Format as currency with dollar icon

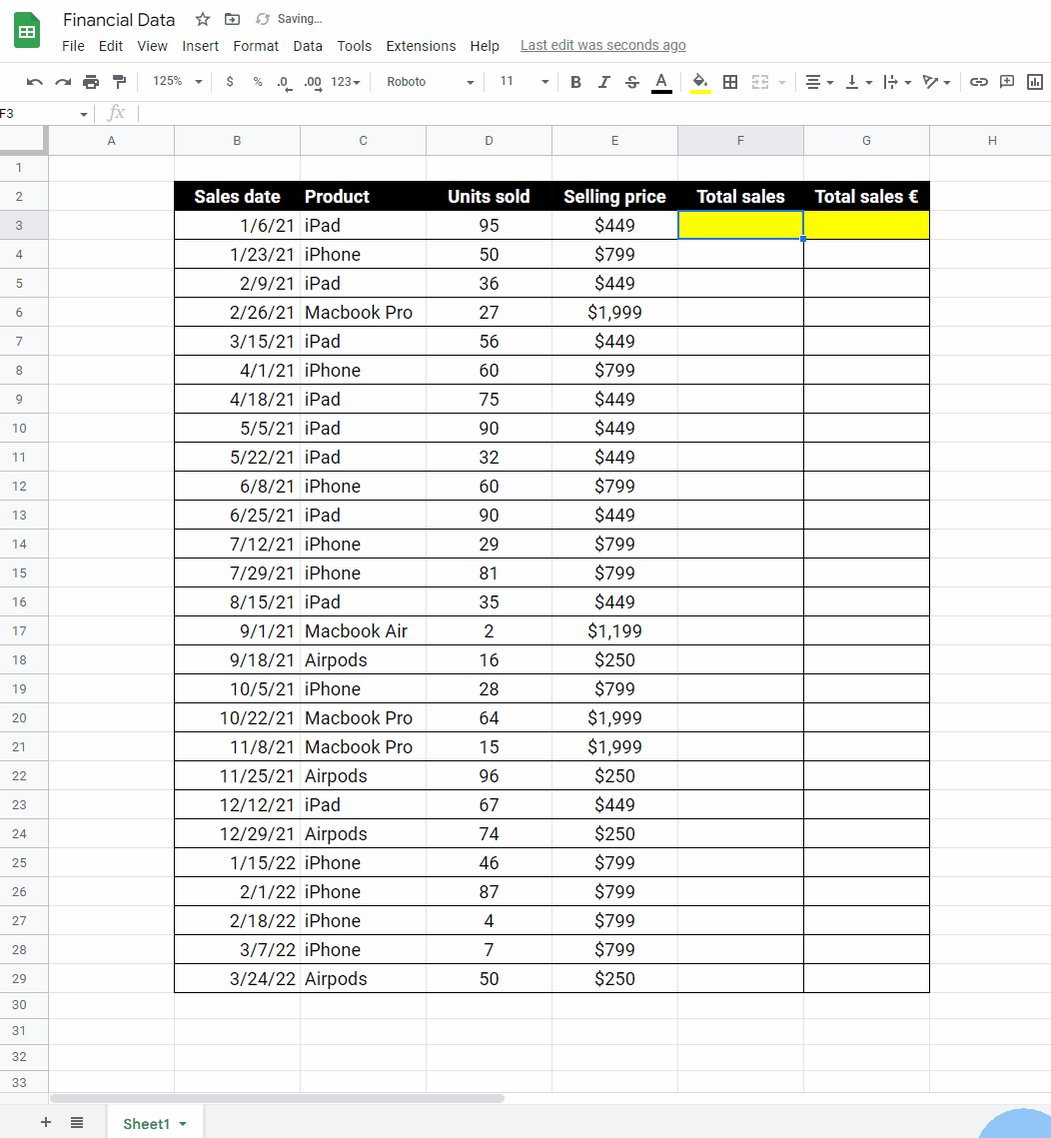tap(230, 82)
